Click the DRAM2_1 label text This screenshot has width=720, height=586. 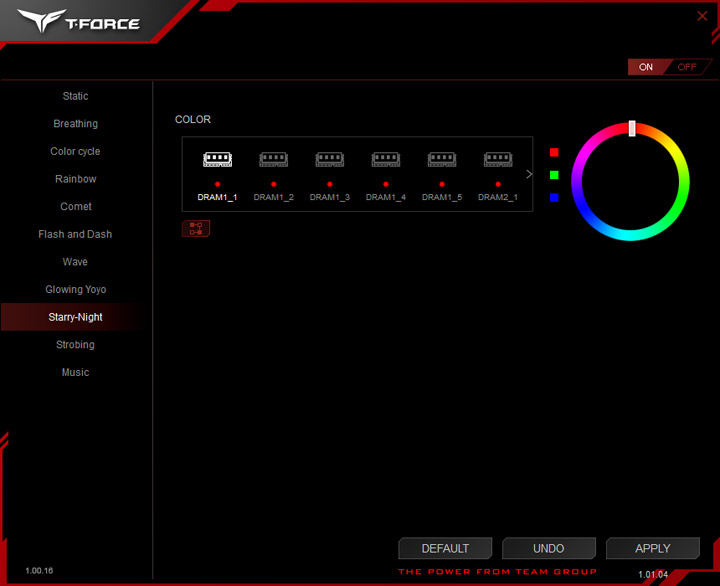[498, 197]
